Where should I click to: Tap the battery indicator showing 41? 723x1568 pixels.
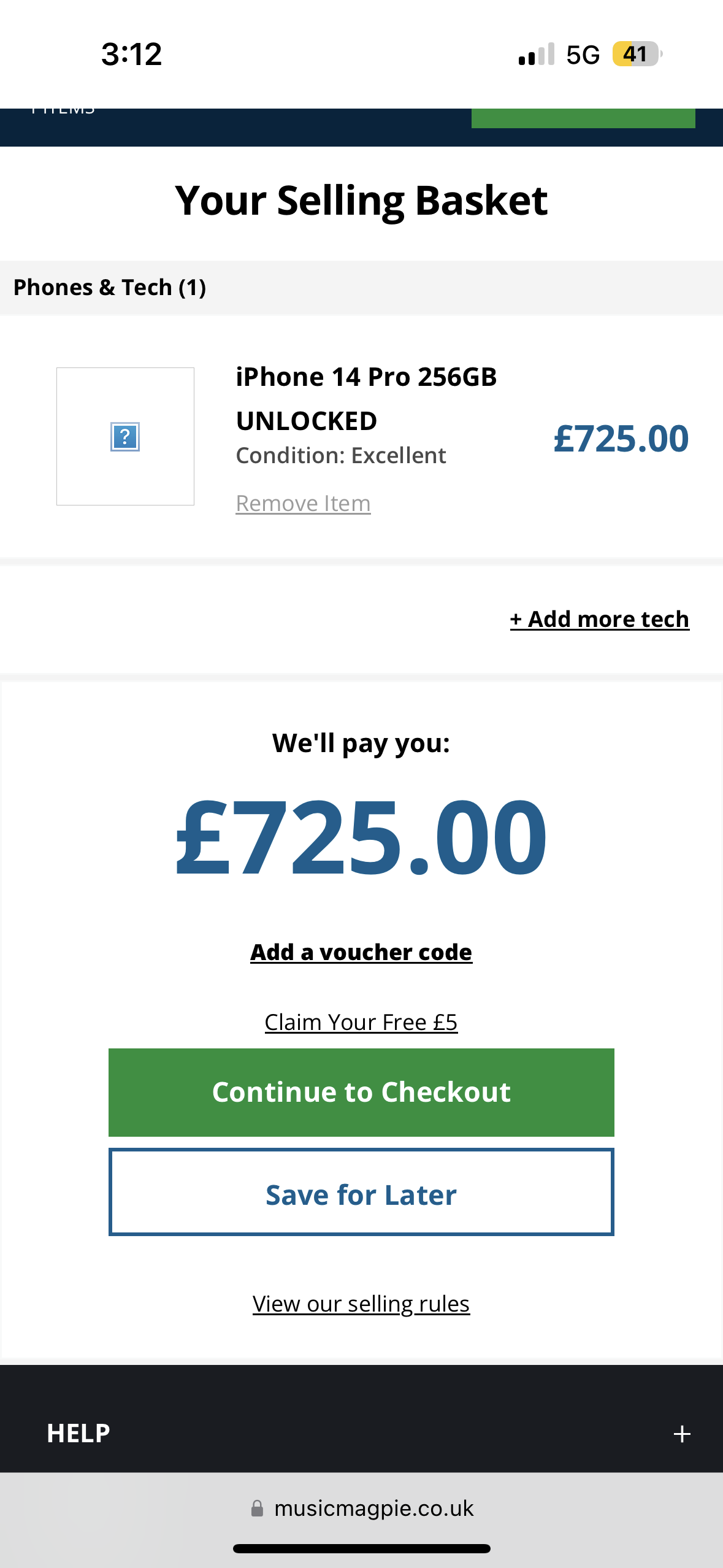pyautogui.click(x=636, y=55)
